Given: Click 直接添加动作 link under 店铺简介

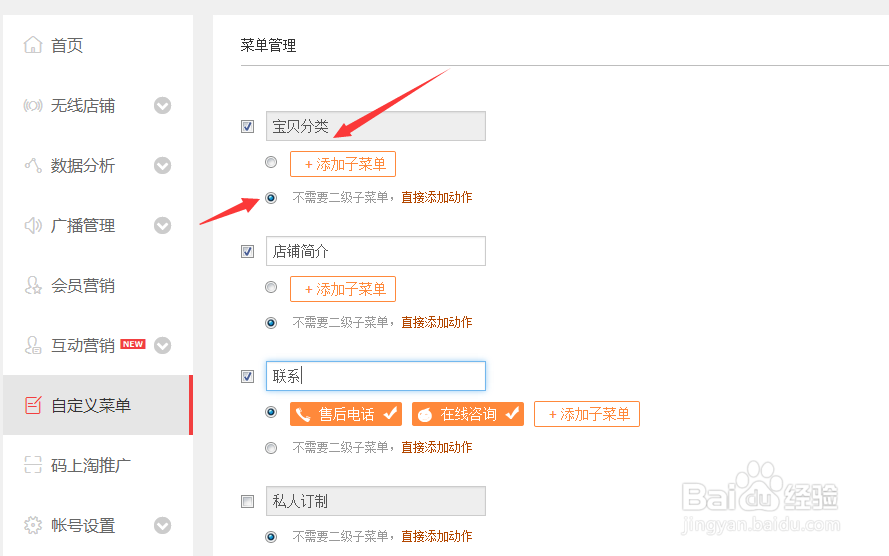Looking at the screenshot, I should (x=437, y=322).
